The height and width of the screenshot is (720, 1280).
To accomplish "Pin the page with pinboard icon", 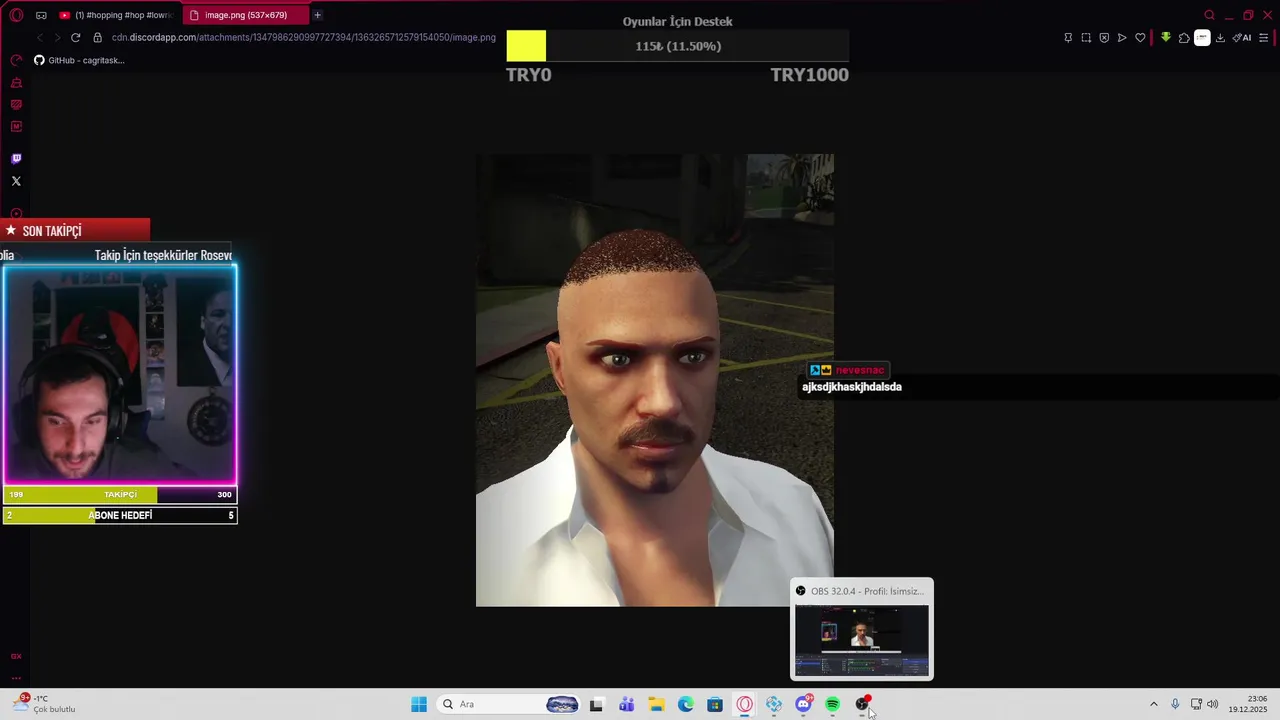I will [1068, 38].
